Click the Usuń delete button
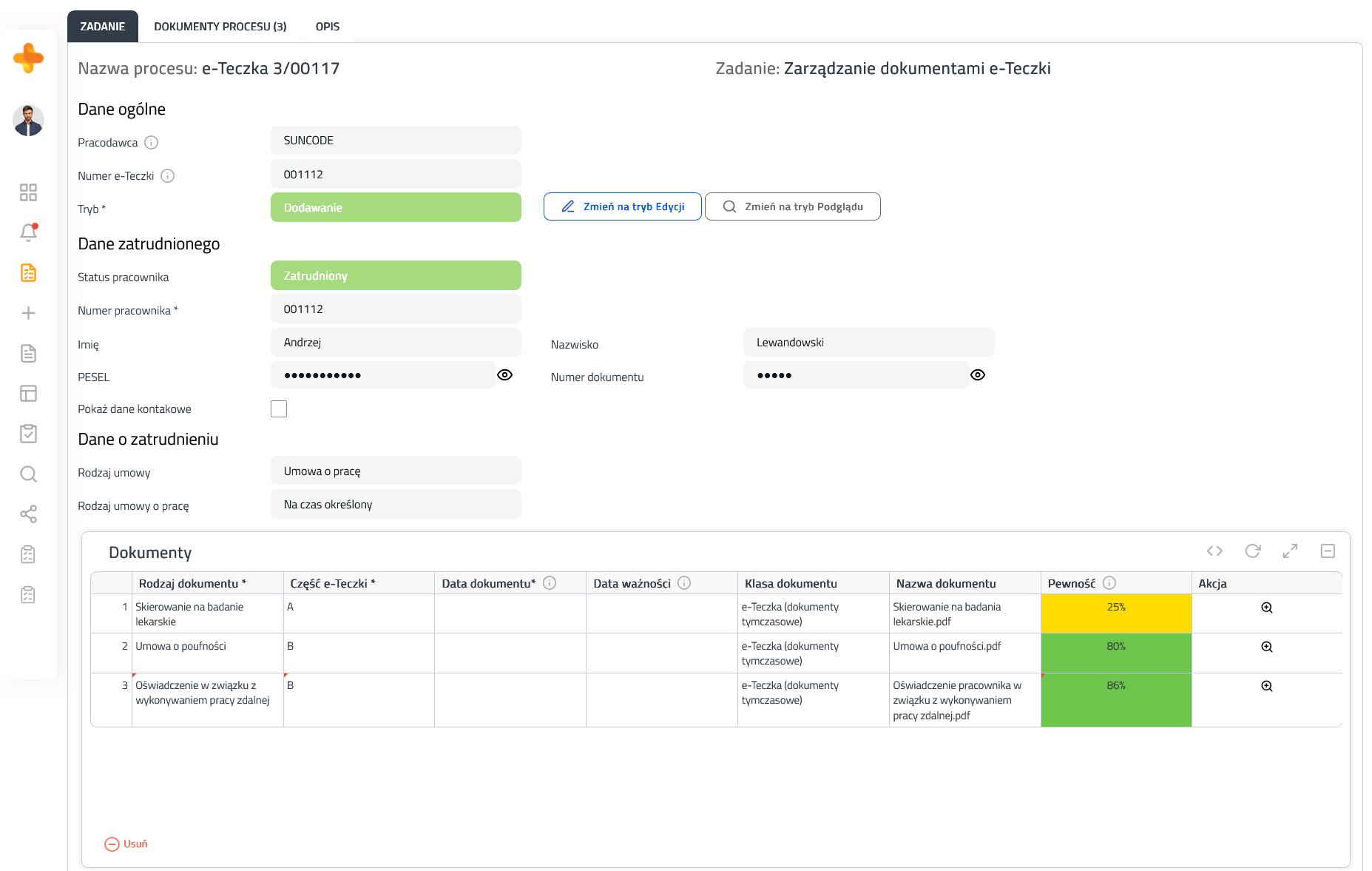Viewport: 1372px width, 871px height. (126, 844)
